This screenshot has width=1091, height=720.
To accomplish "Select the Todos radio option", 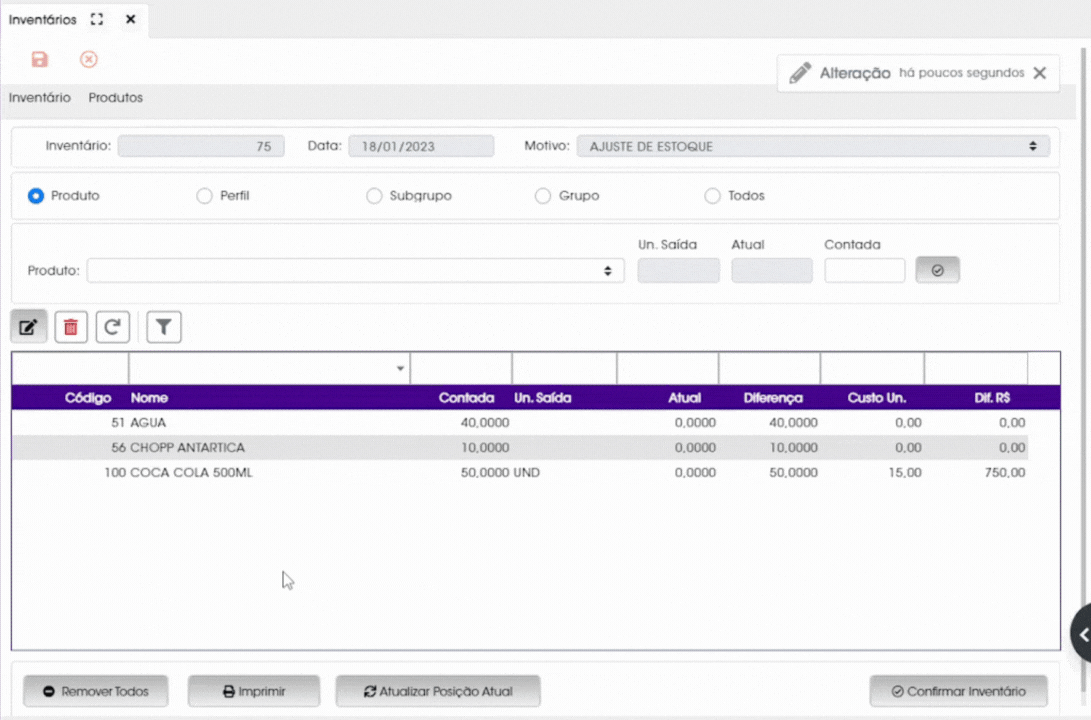I will click(x=712, y=196).
